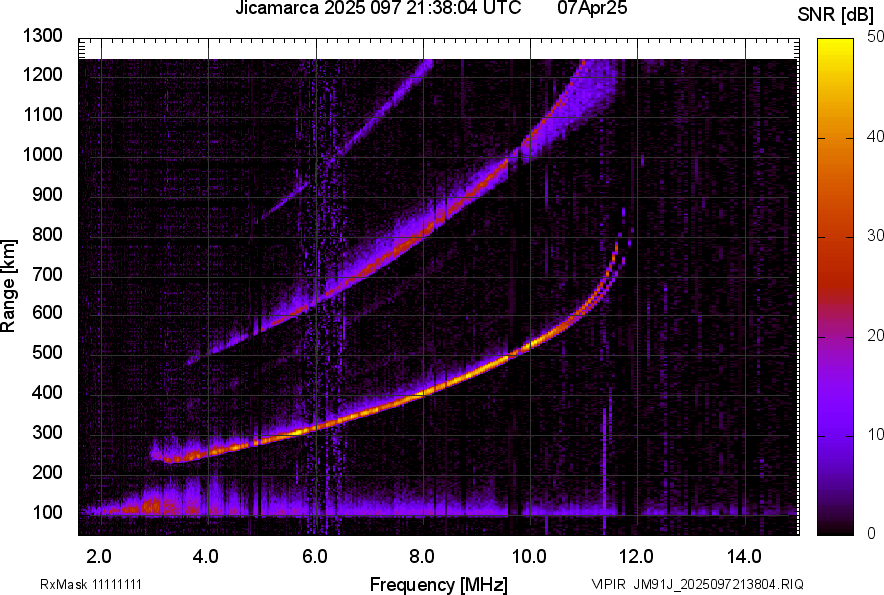Click the range tick label '300'
Image resolution: width=884 pixels, height=595 pixels.
47,433
